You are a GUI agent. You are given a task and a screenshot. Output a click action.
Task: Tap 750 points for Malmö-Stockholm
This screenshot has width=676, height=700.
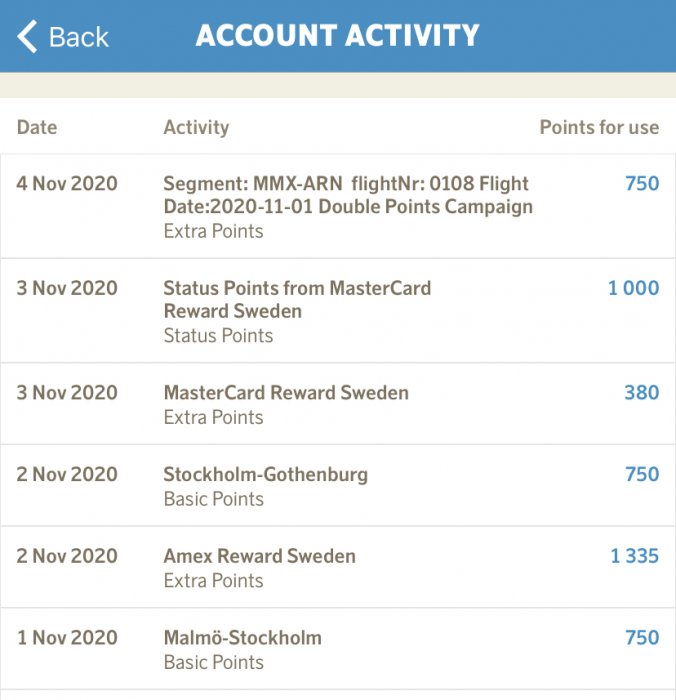[x=641, y=638]
